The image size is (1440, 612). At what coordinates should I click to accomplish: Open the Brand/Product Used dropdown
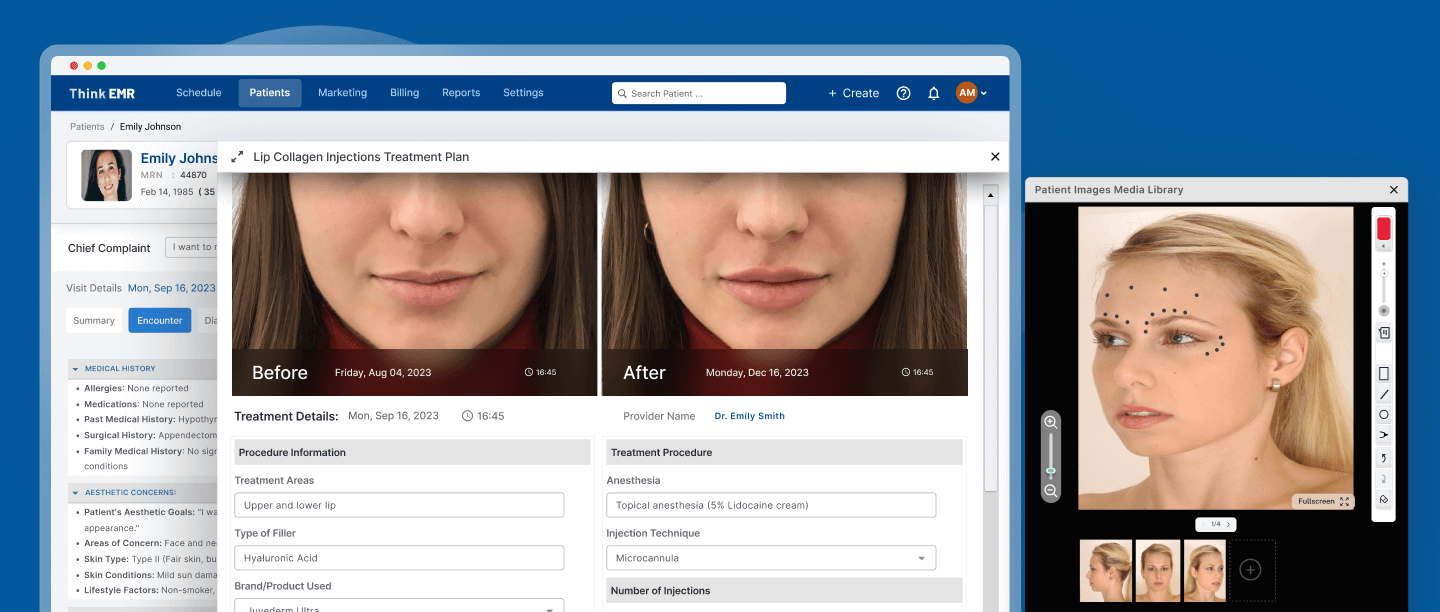[x=399, y=607]
